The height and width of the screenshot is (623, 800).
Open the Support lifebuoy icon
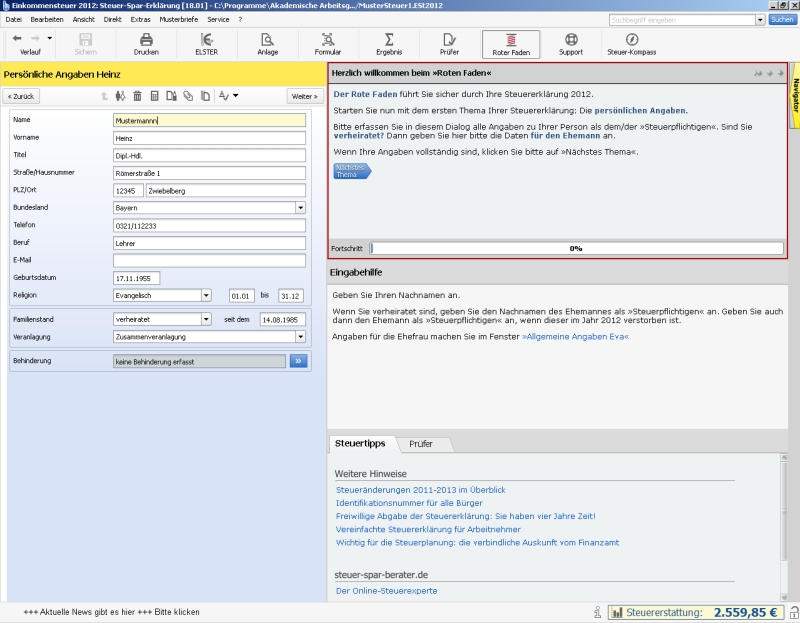point(571,39)
